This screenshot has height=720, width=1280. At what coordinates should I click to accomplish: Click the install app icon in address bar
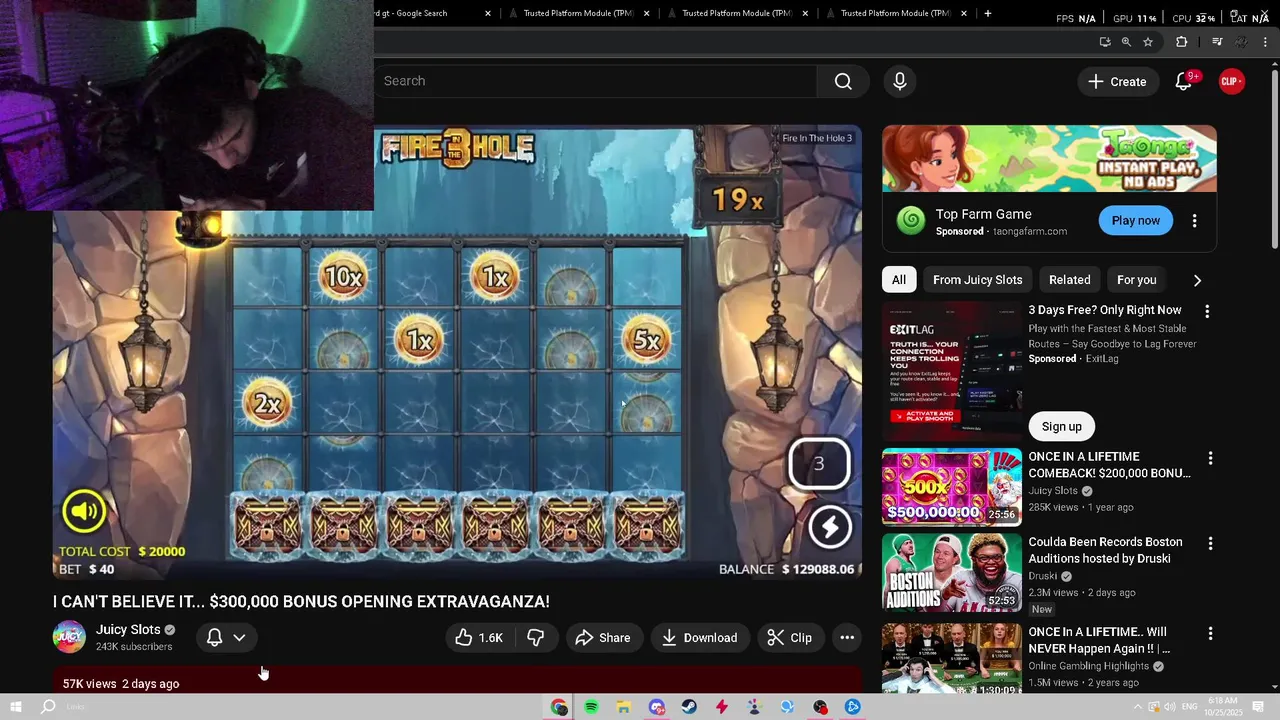(x=1105, y=42)
